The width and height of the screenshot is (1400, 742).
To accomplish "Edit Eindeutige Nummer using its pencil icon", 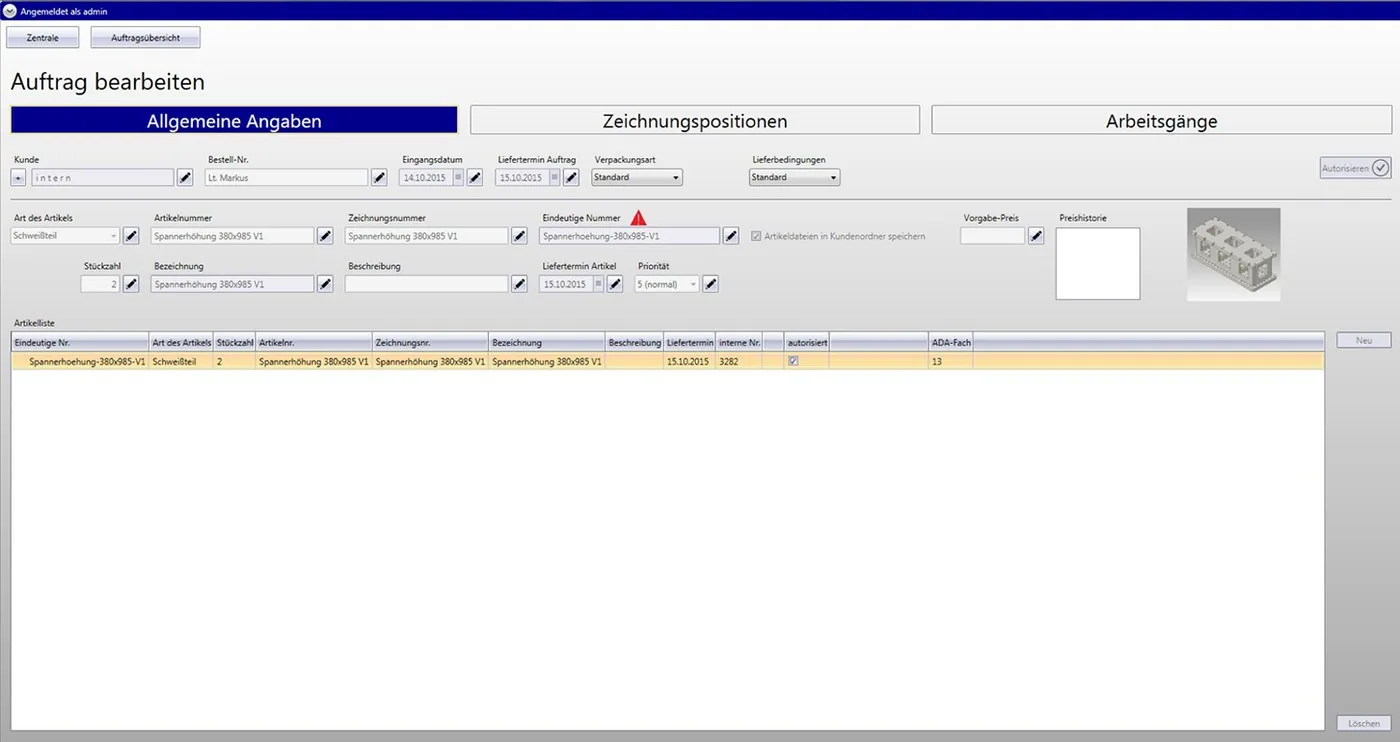I will click(731, 236).
